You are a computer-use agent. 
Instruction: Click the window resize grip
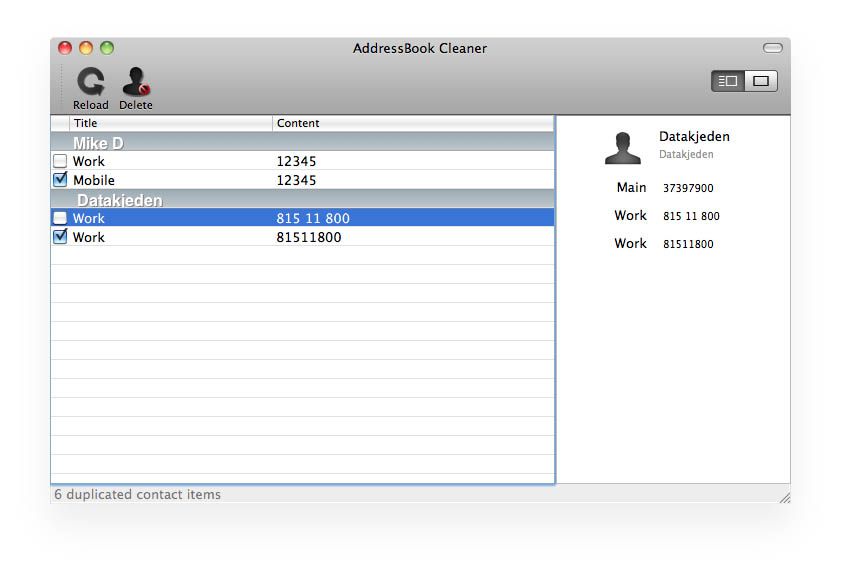[785, 497]
